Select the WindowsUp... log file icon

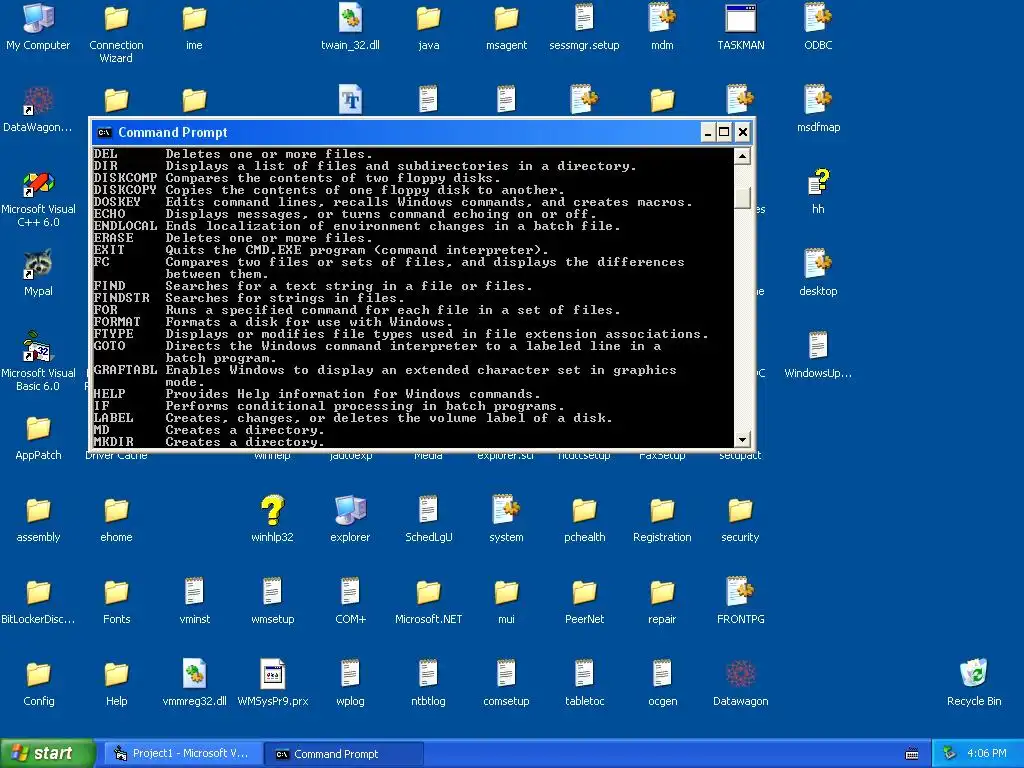818,347
